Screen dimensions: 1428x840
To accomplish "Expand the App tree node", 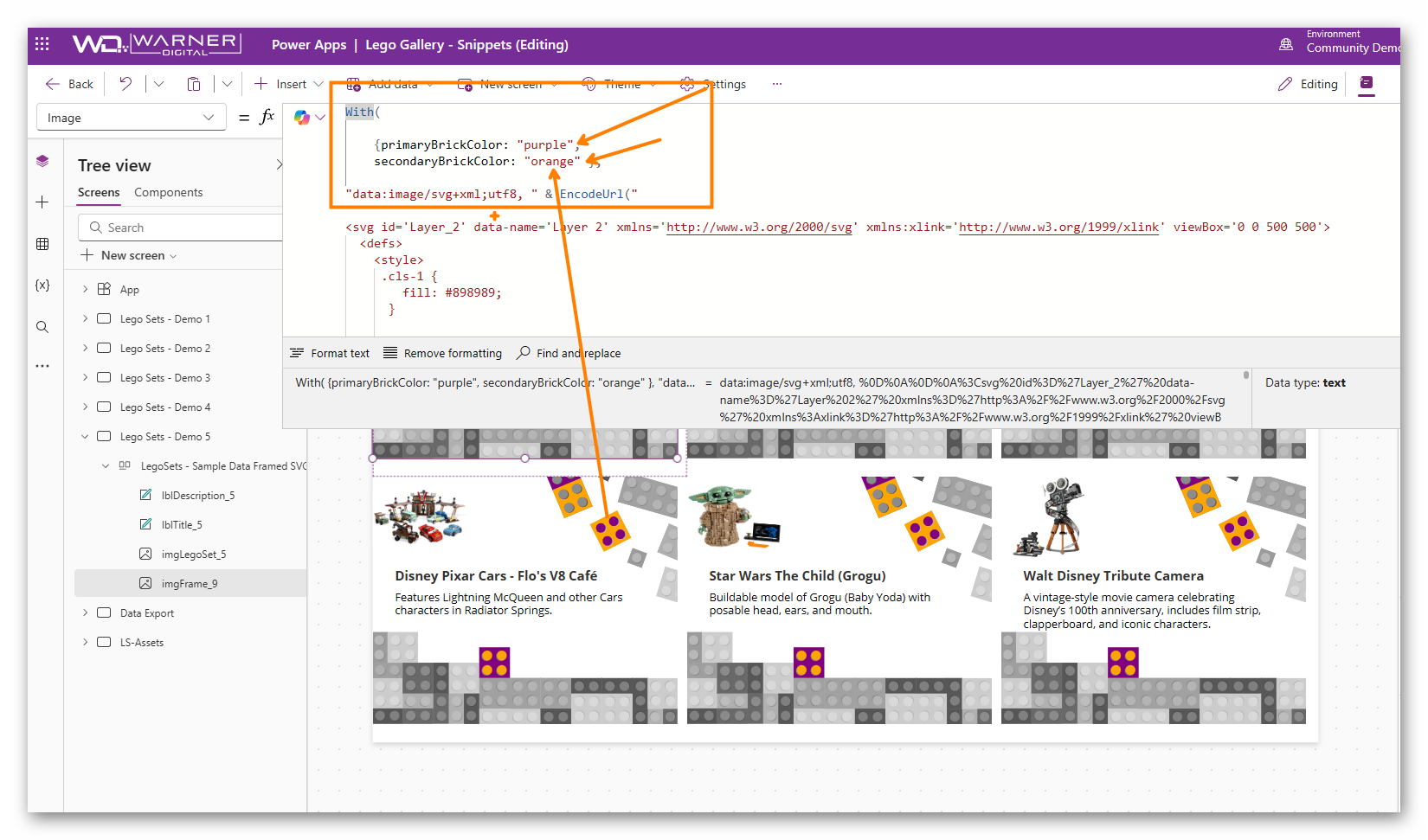I will [x=85, y=289].
